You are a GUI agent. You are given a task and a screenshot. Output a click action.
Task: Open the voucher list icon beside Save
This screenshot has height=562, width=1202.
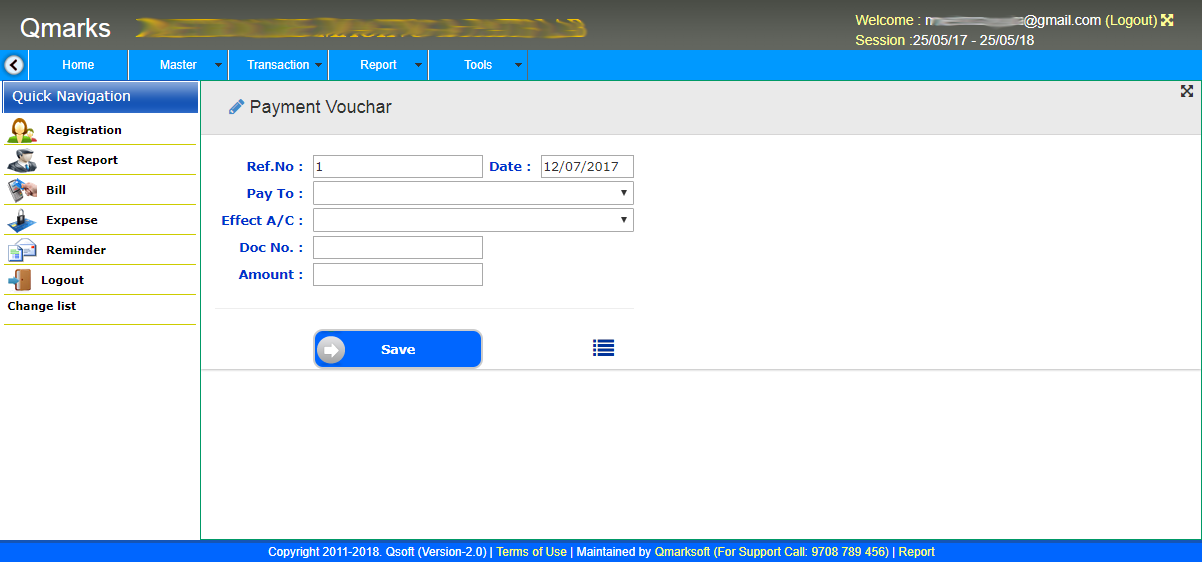[603, 348]
